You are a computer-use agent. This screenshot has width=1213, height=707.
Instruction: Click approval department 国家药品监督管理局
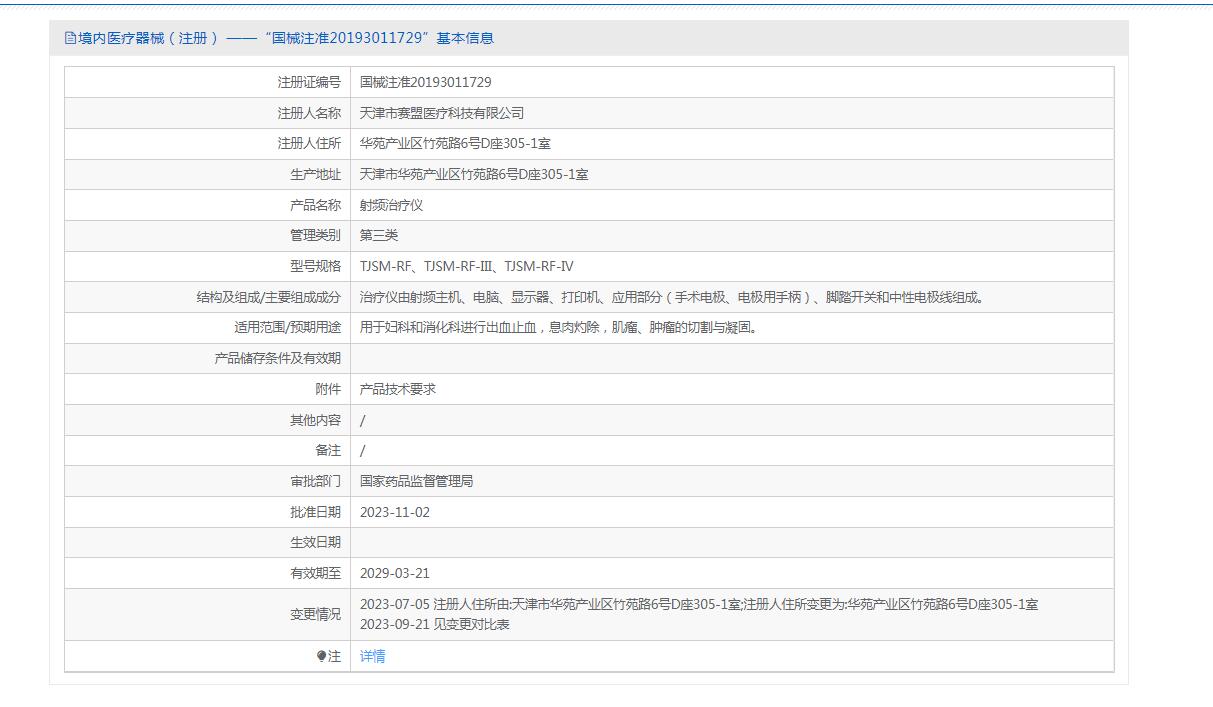416,482
